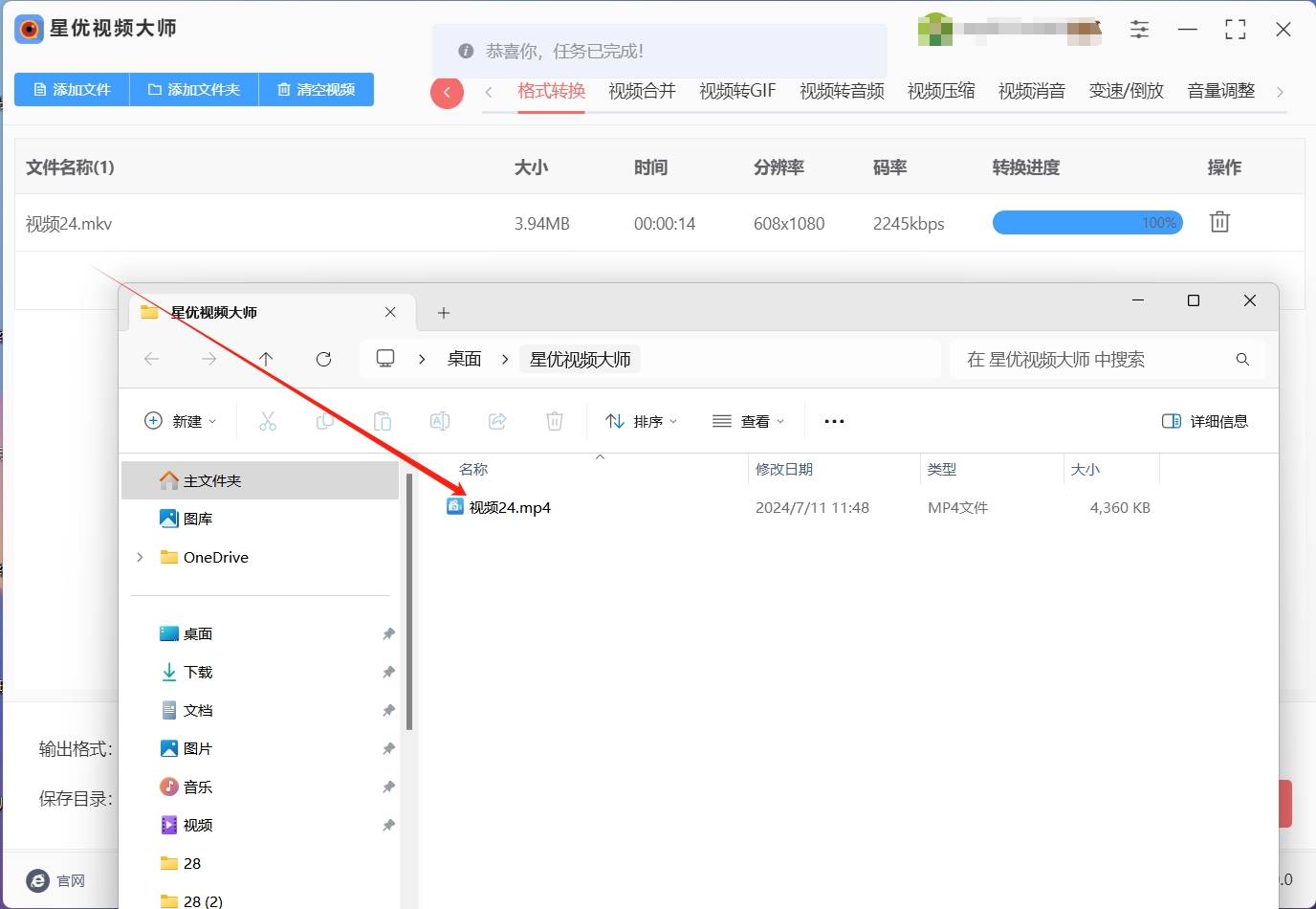Click the red circular collapse arrow button
The height and width of the screenshot is (909, 1316).
[x=447, y=92]
